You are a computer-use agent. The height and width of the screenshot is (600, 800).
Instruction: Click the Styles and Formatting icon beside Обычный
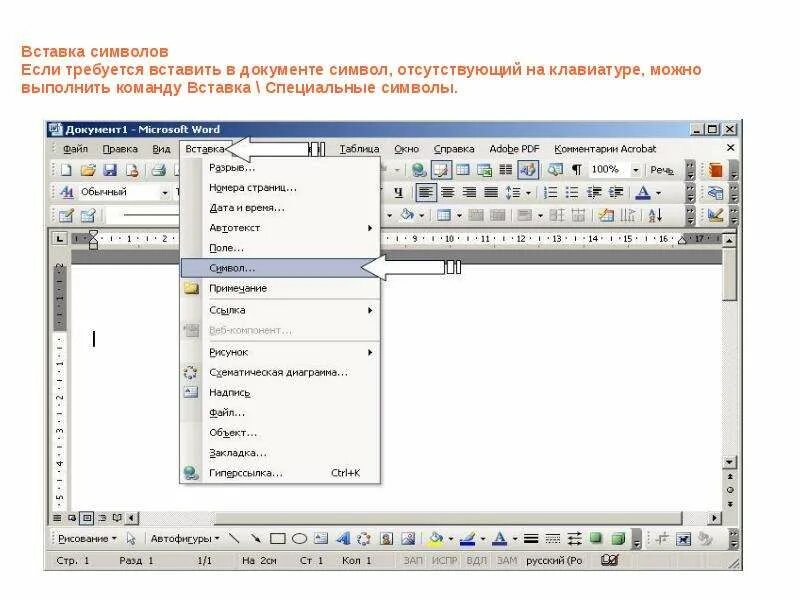tap(66, 192)
